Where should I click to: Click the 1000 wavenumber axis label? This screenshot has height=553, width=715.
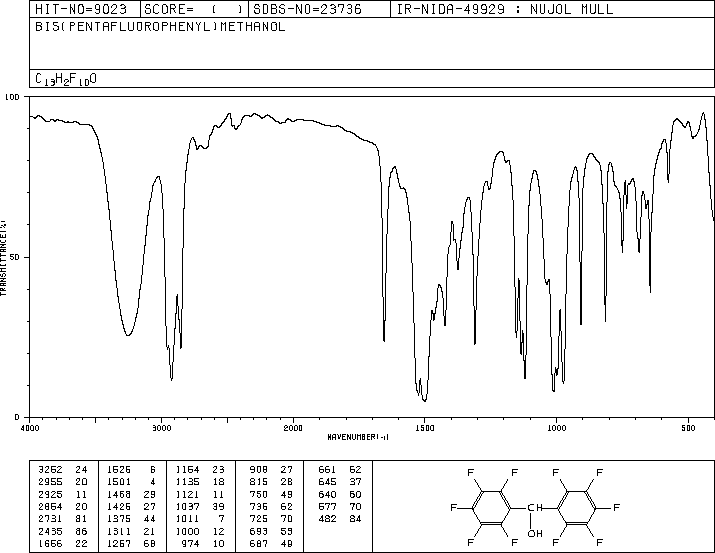coord(556,428)
